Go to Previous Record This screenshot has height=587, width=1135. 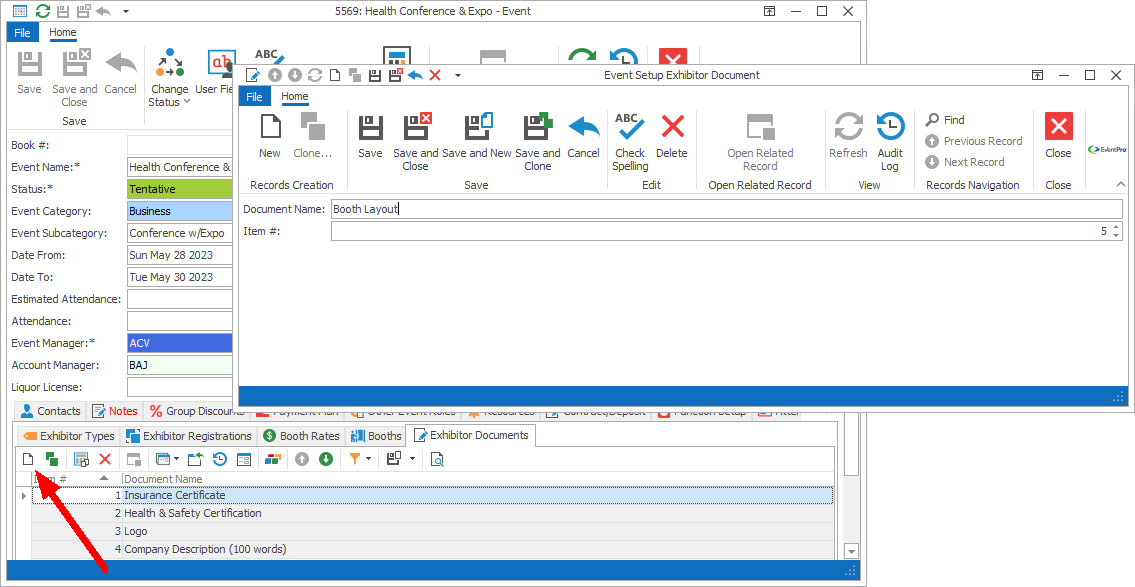974,141
